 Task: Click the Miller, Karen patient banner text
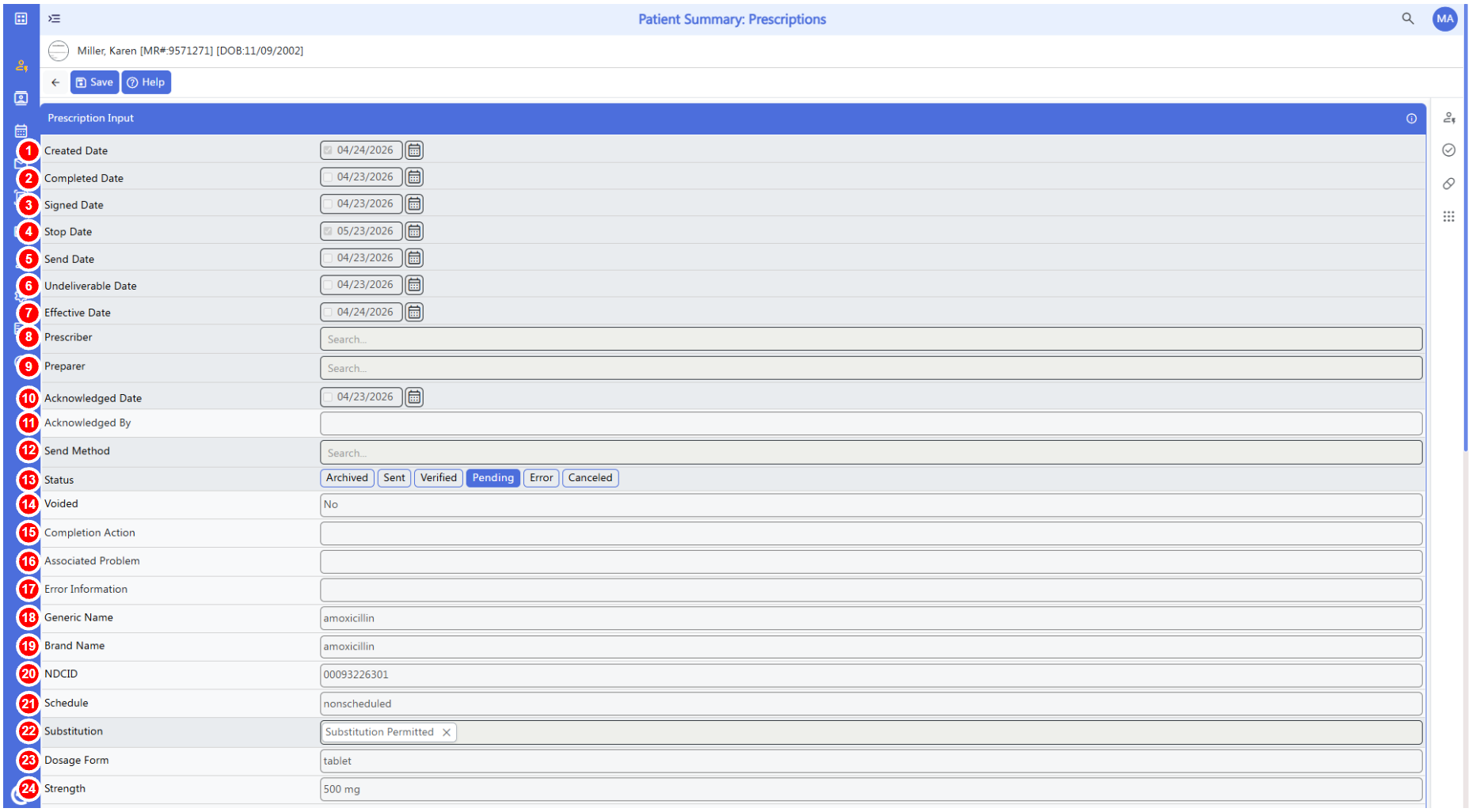(190, 51)
